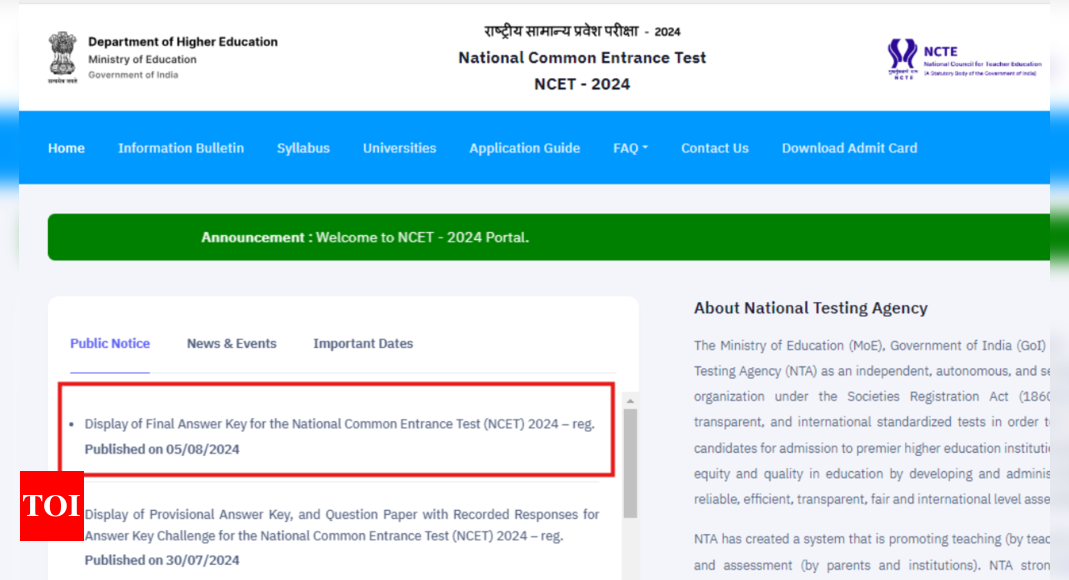
Task: Open the Provisional Answer Key notice link
Action: [342, 525]
